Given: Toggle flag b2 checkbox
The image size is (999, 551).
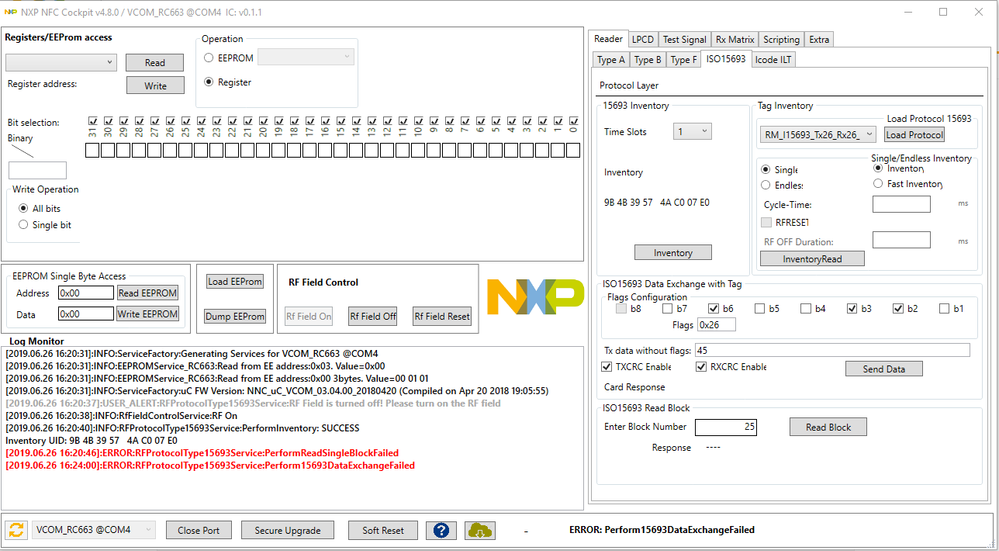Looking at the screenshot, I should click(x=898, y=309).
